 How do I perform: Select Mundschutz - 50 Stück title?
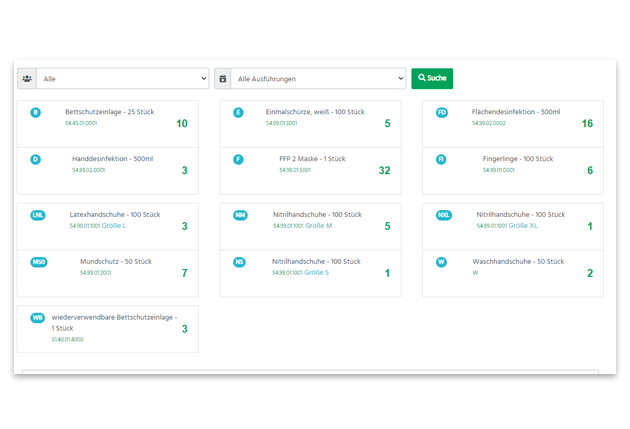click(x=116, y=261)
